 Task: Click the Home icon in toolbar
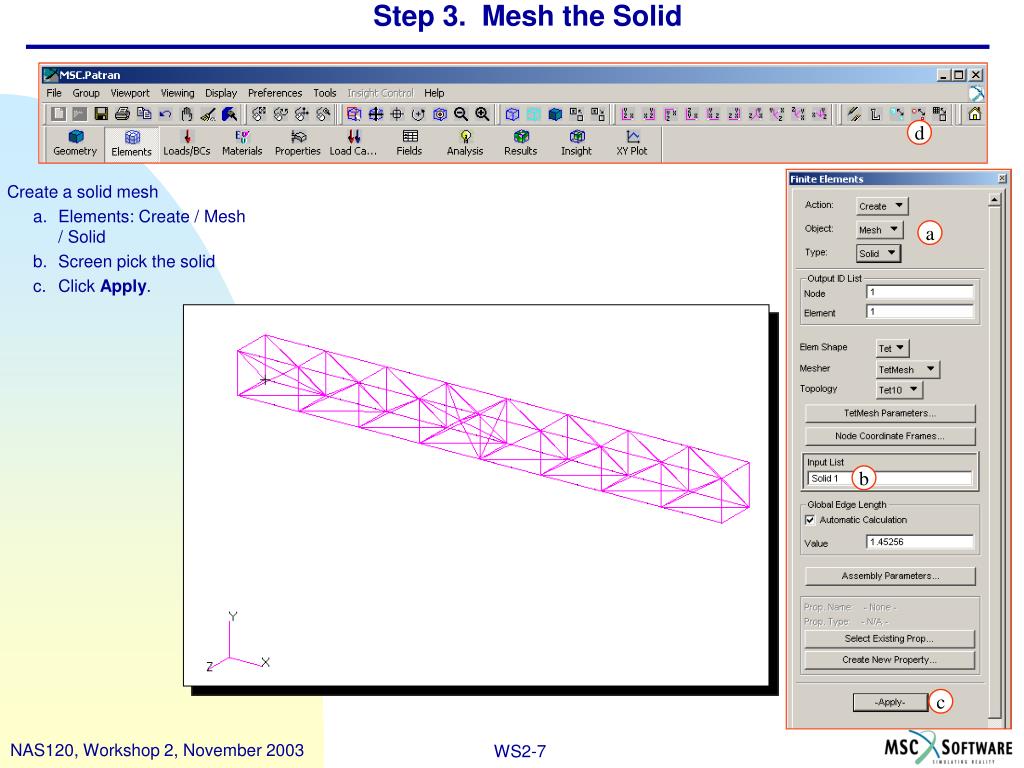coord(974,114)
